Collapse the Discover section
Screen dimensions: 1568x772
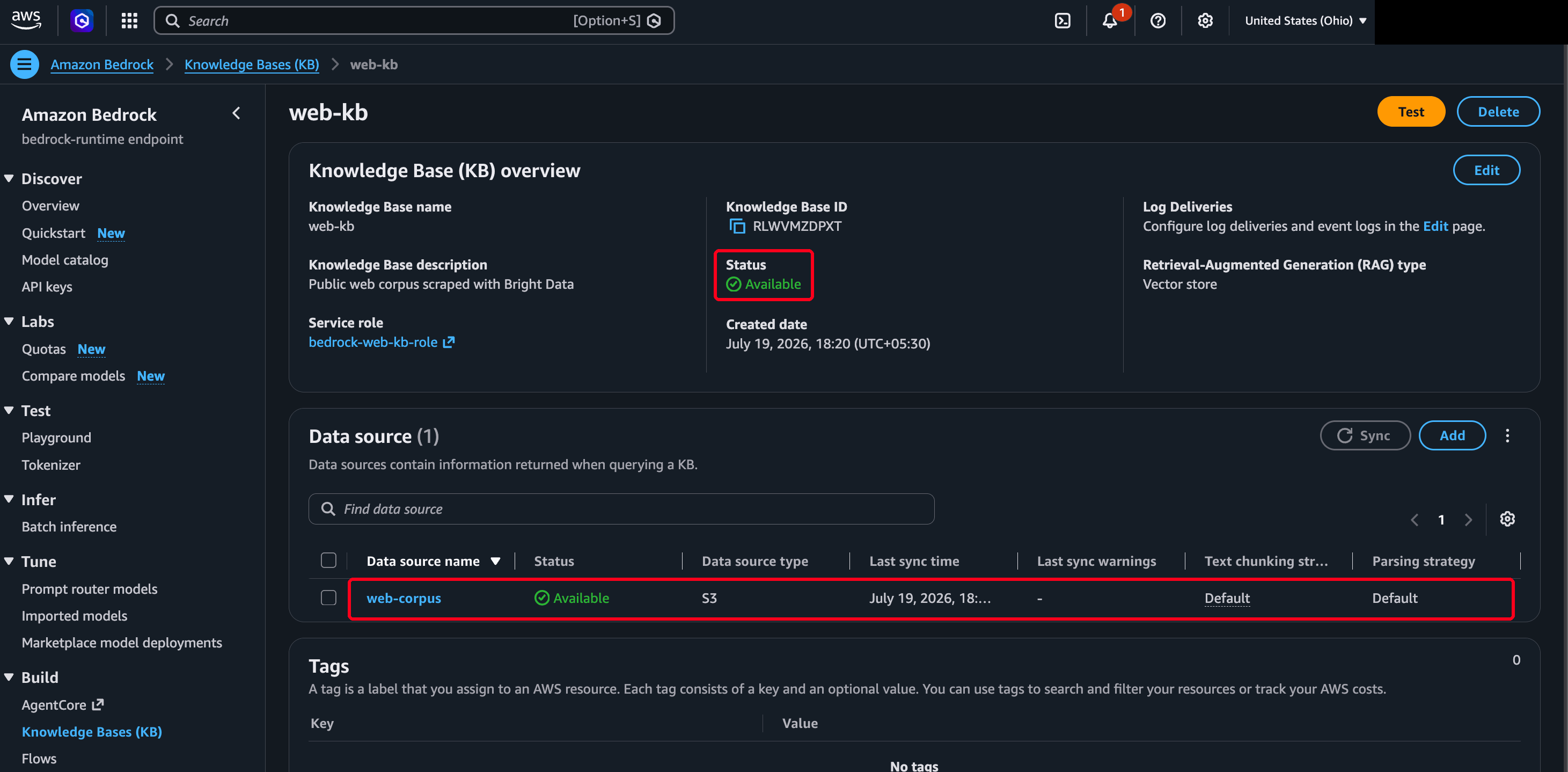[x=9, y=178]
